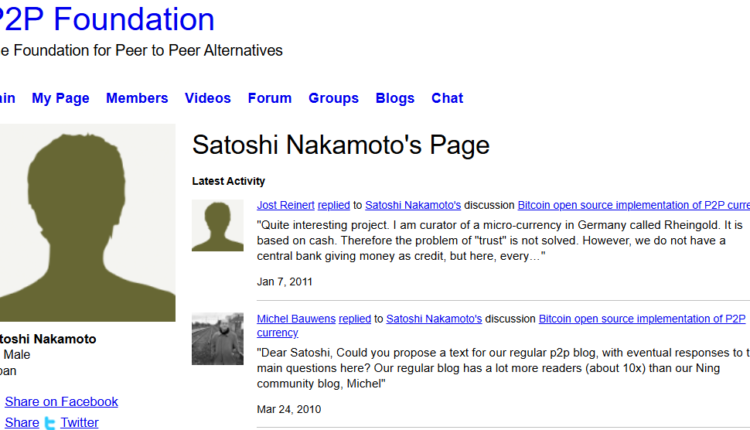This screenshot has height=430, width=750.
Task: Select Blogs in the navigation bar
Action: (x=395, y=98)
